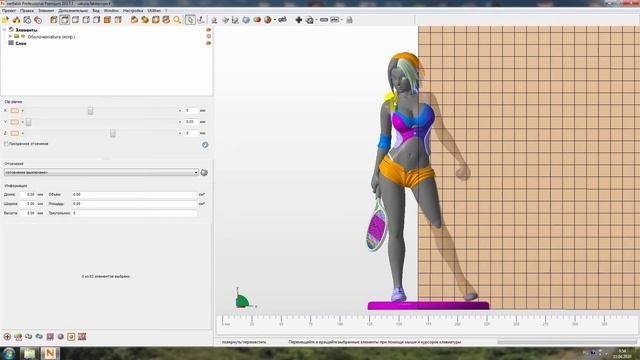Open dropdown arrow next to red sphere icon

point(275,20)
